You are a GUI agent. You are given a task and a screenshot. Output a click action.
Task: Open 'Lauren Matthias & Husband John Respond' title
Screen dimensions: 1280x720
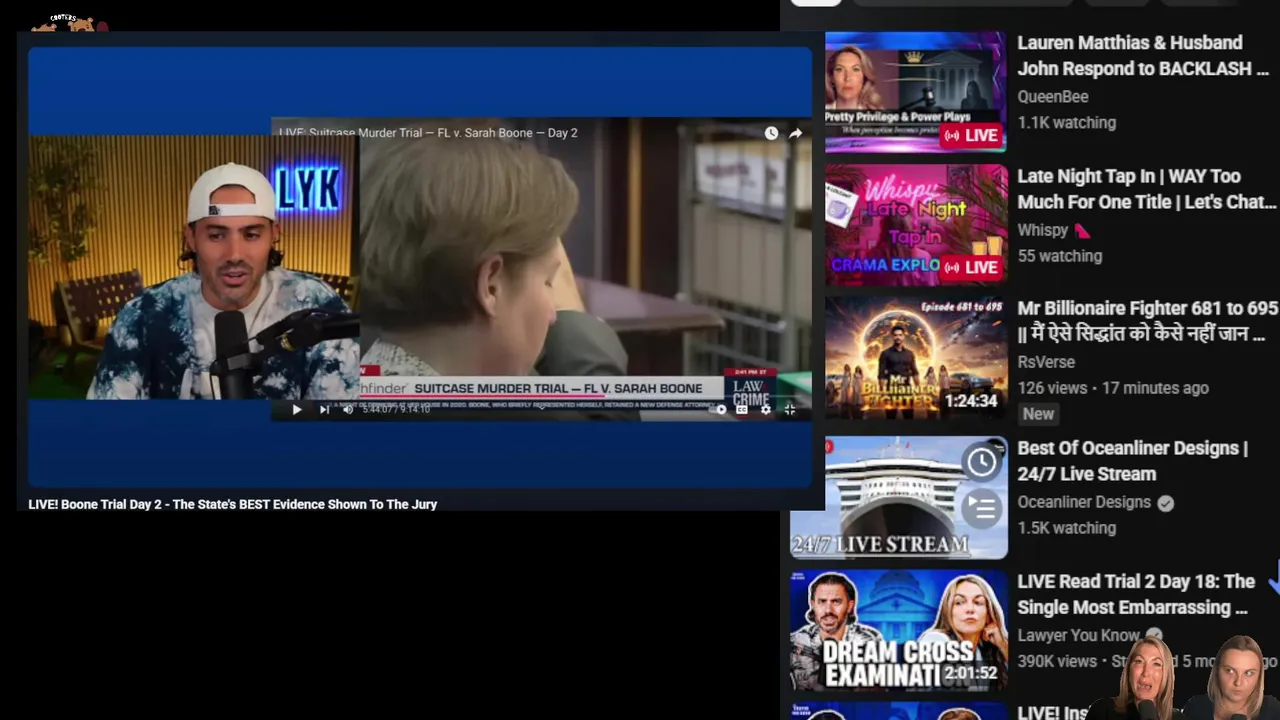click(1143, 56)
